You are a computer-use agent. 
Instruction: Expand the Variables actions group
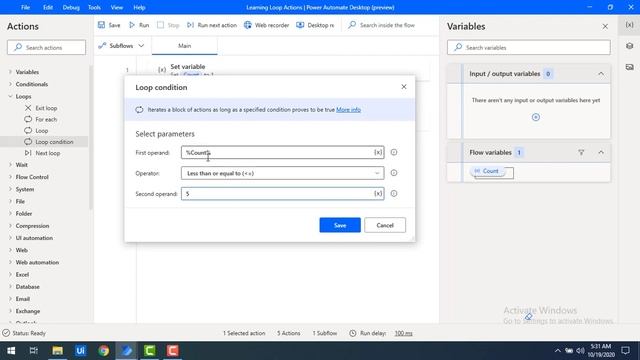[x=27, y=72]
